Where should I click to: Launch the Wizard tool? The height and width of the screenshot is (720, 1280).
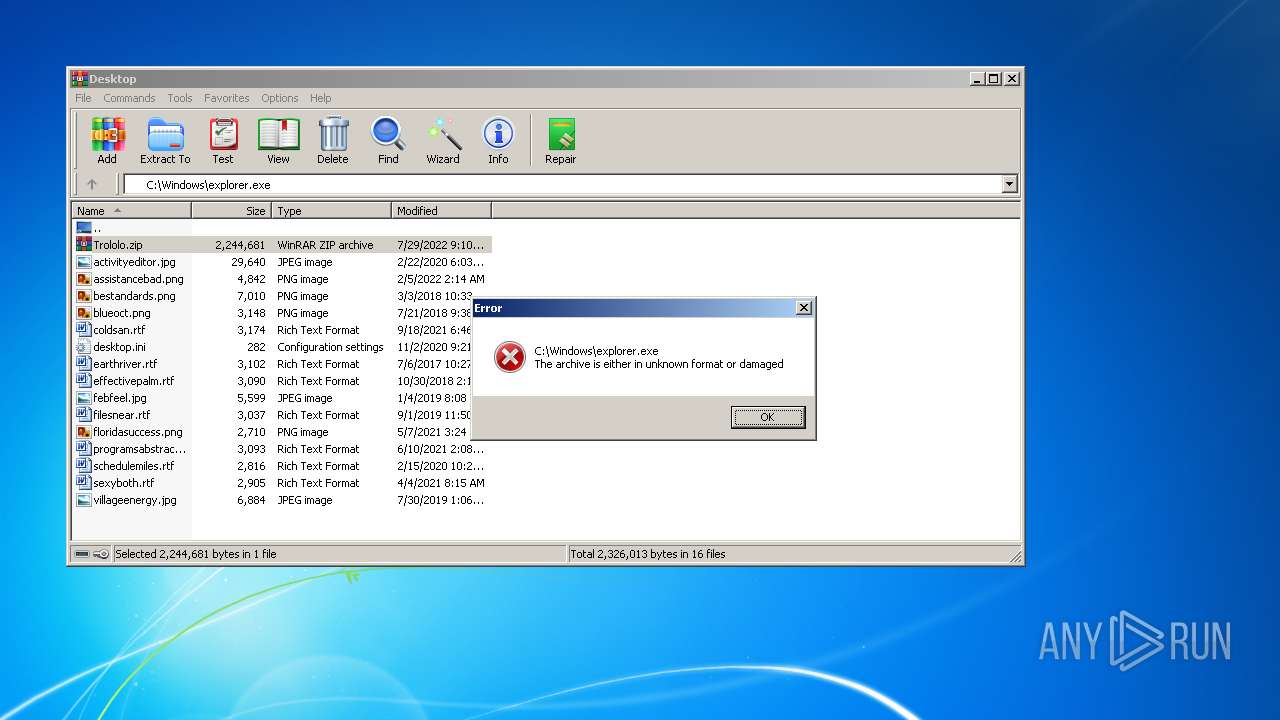443,140
